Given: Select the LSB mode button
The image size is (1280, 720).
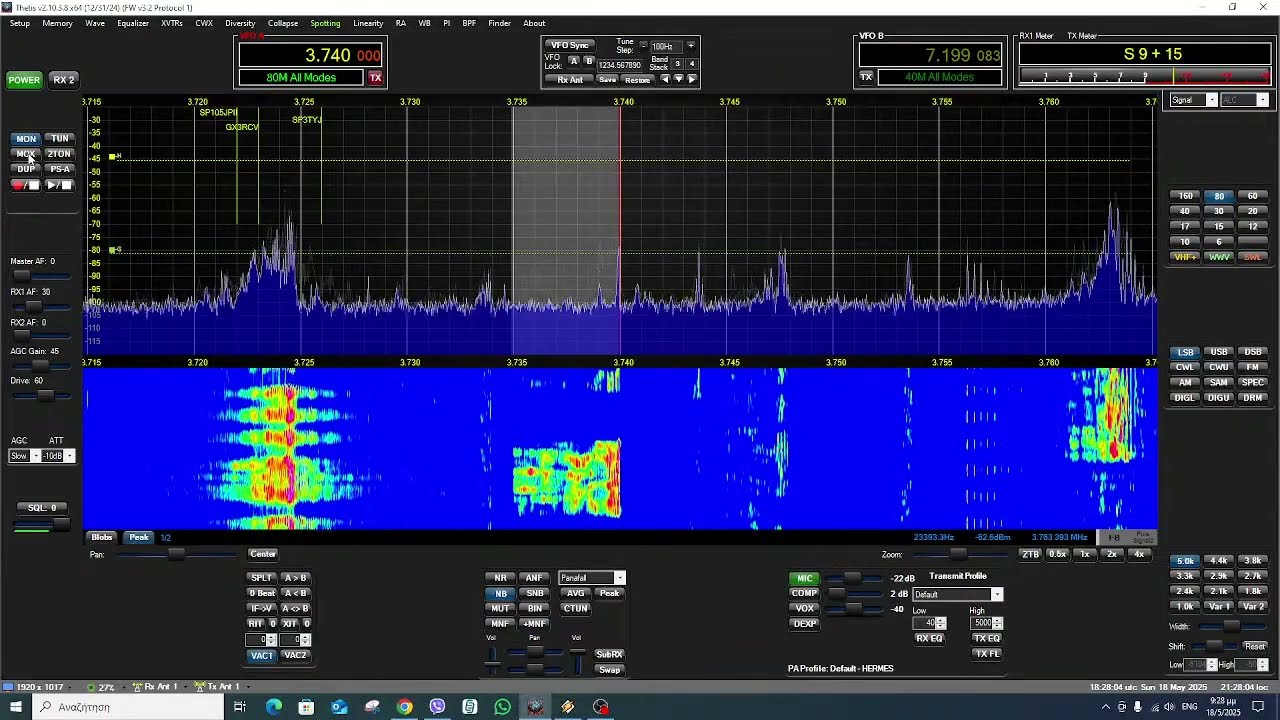Looking at the screenshot, I should [1185, 352].
